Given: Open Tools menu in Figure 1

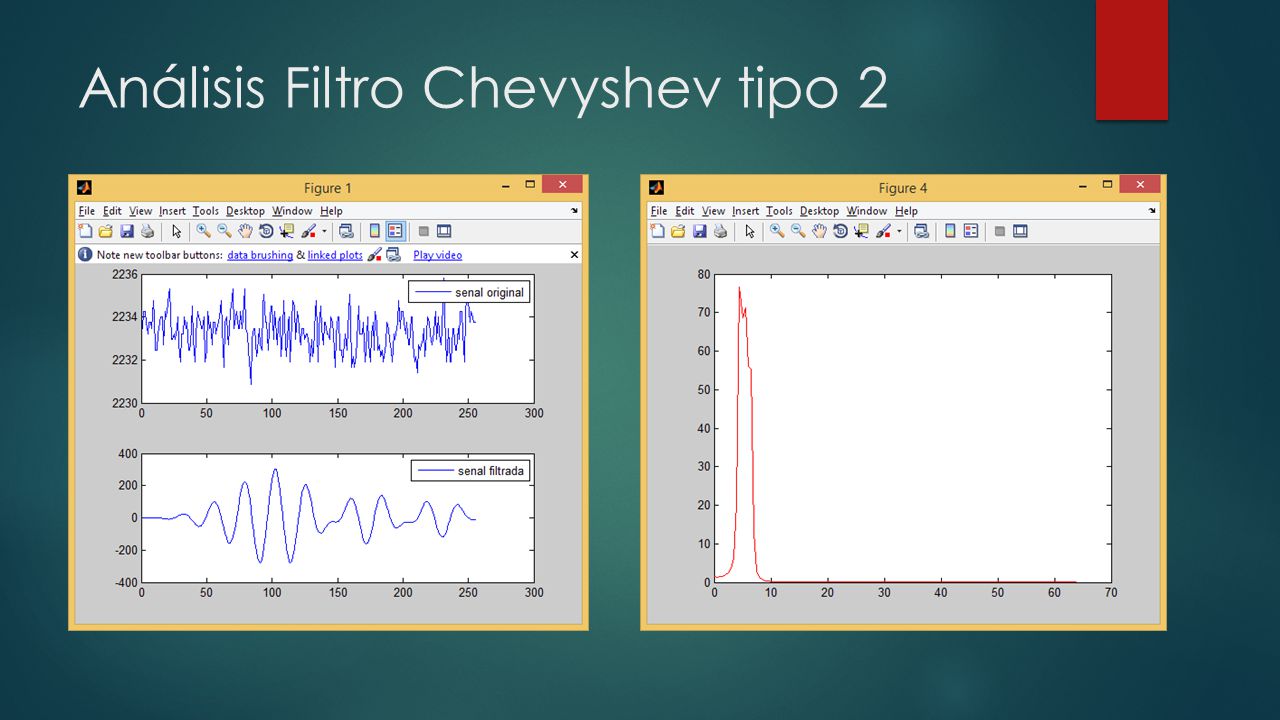Looking at the screenshot, I should coord(206,211).
